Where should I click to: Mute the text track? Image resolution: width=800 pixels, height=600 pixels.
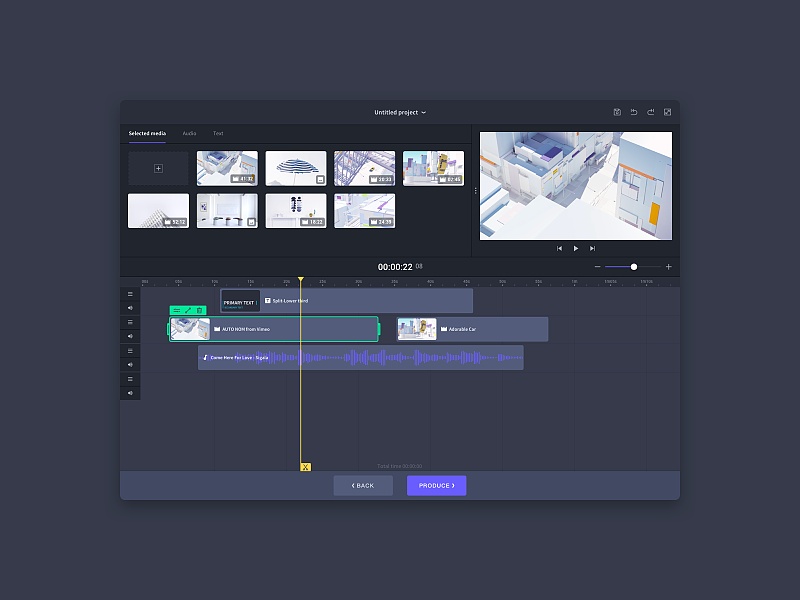[130, 308]
